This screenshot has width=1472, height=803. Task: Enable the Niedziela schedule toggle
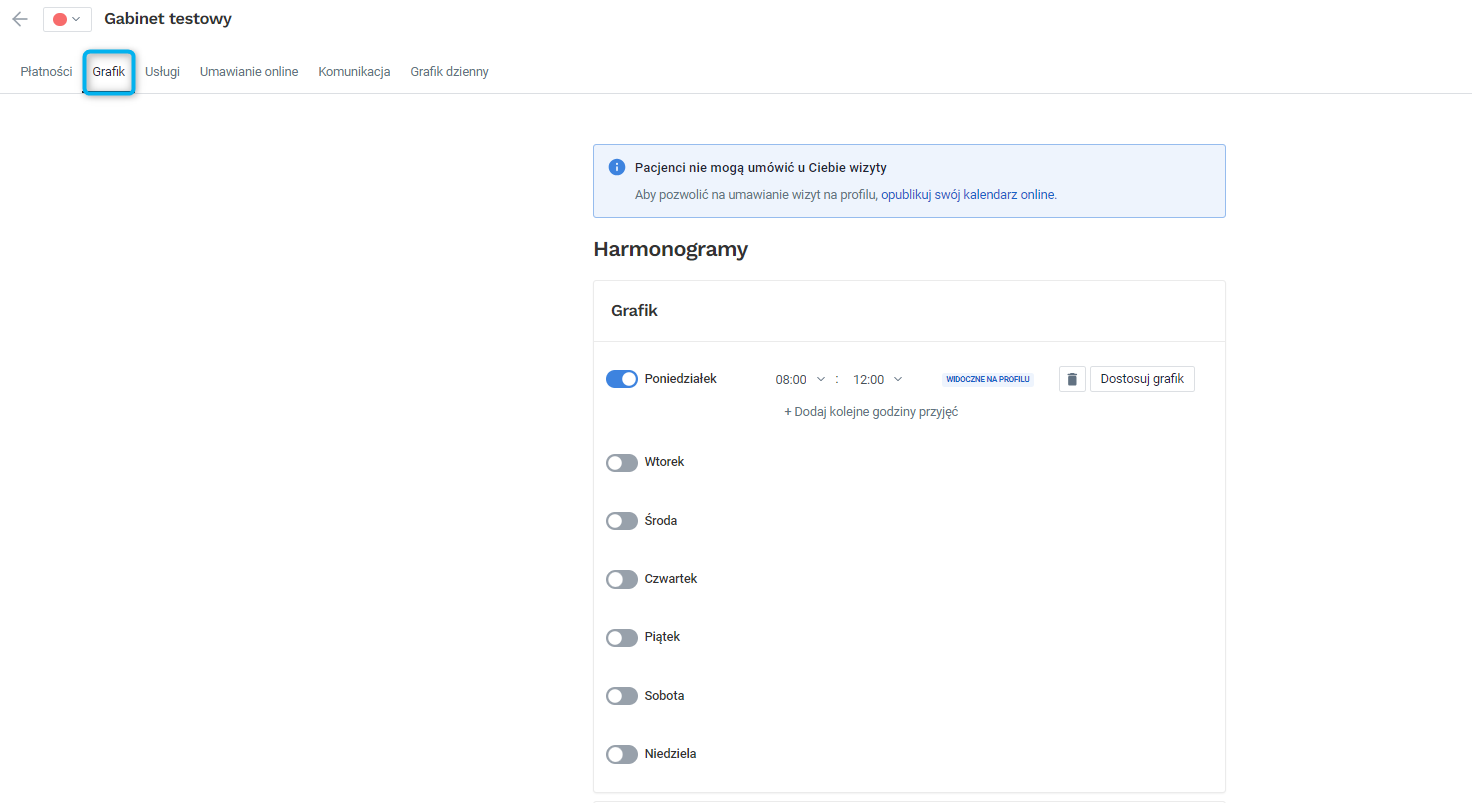tap(621, 753)
